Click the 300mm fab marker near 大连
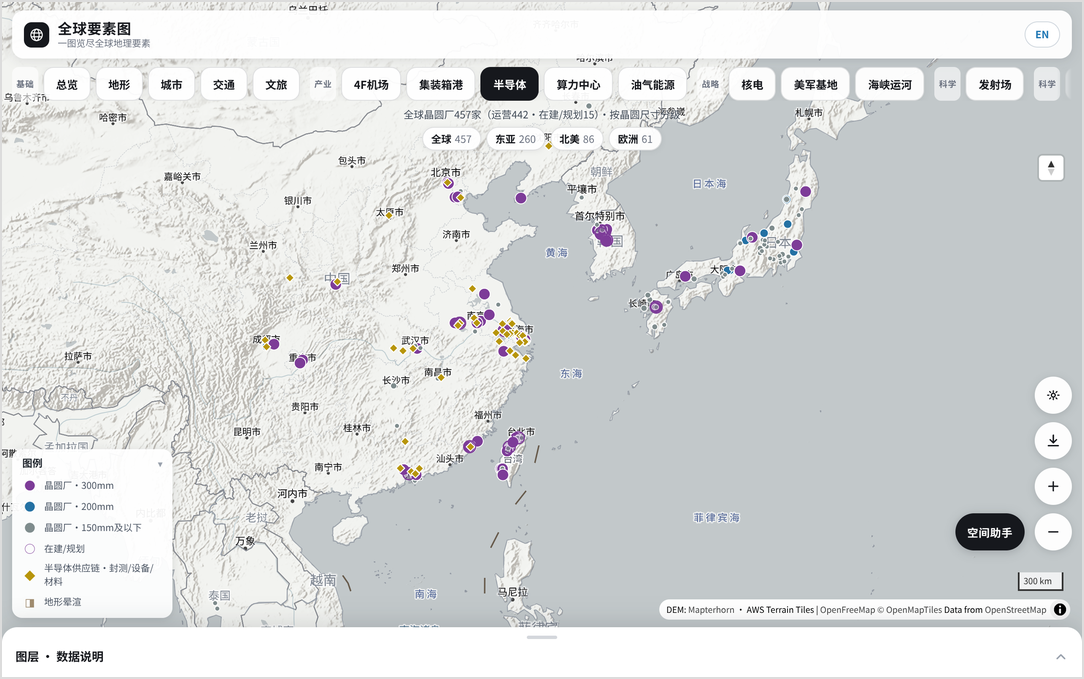Screen dimensions: 1084x679 coord(521,198)
